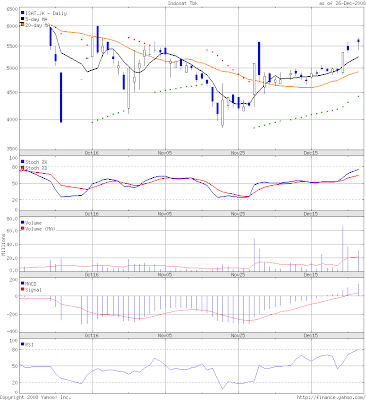Viewport: 366px width, 400px height.
Task: Click the red Volume (MA) legend marker
Action: (23, 228)
